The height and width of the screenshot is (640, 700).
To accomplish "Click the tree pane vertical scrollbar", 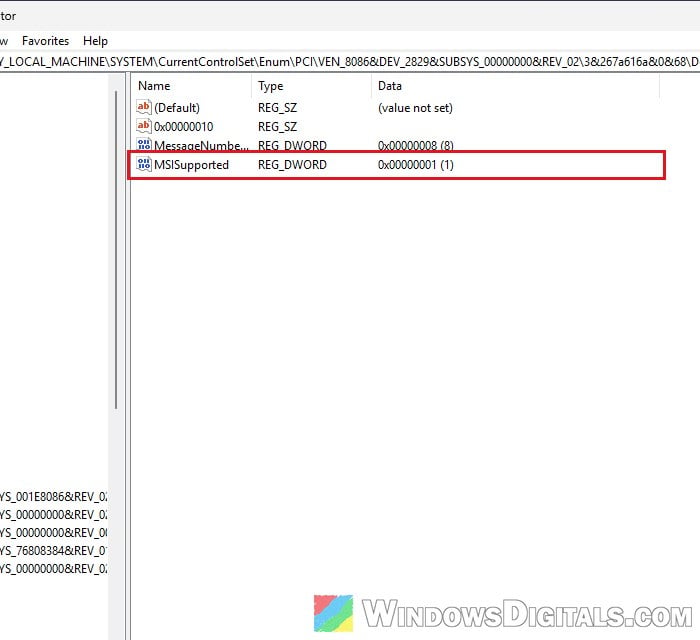I will pyautogui.click(x=117, y=250).
